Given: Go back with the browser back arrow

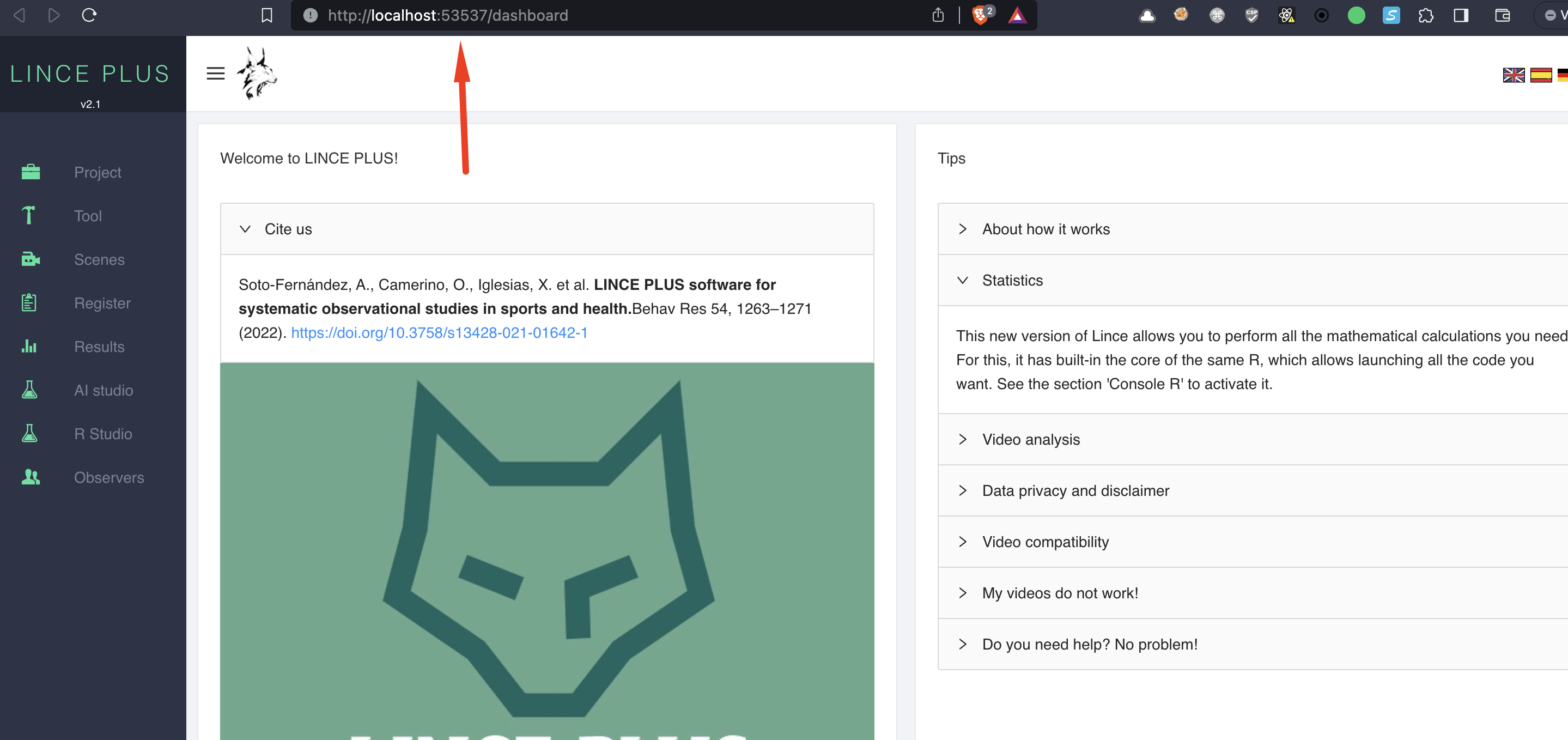Looking at the screenshot, I should coord(20,15).
